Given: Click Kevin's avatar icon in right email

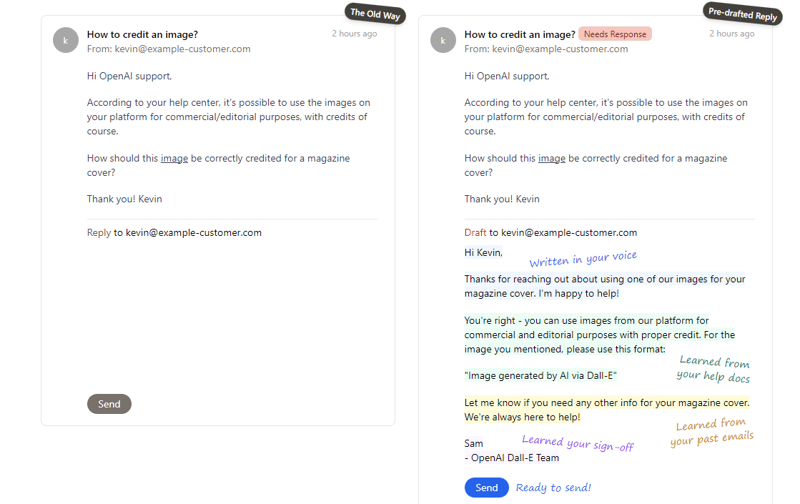Looking at the screenshot, I should coord(443,40).
